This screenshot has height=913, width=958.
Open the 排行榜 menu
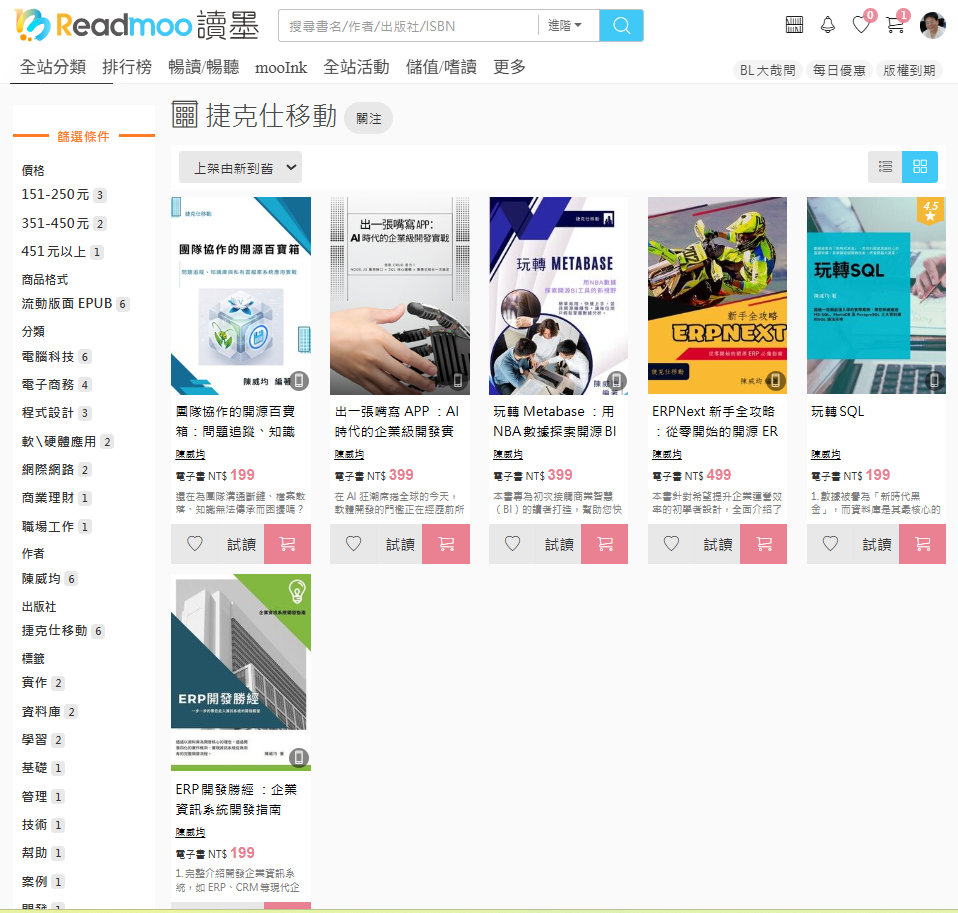click(126, 67)
